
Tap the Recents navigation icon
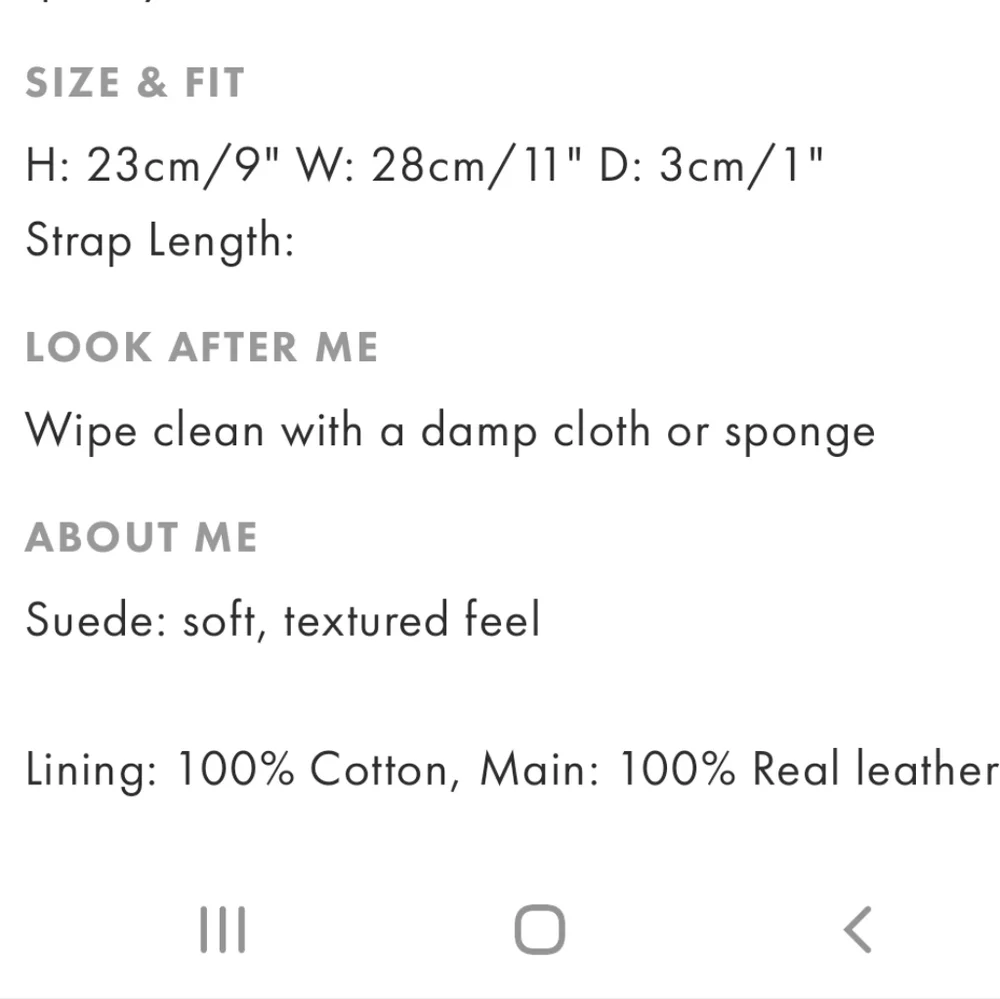tap(221, 928)
